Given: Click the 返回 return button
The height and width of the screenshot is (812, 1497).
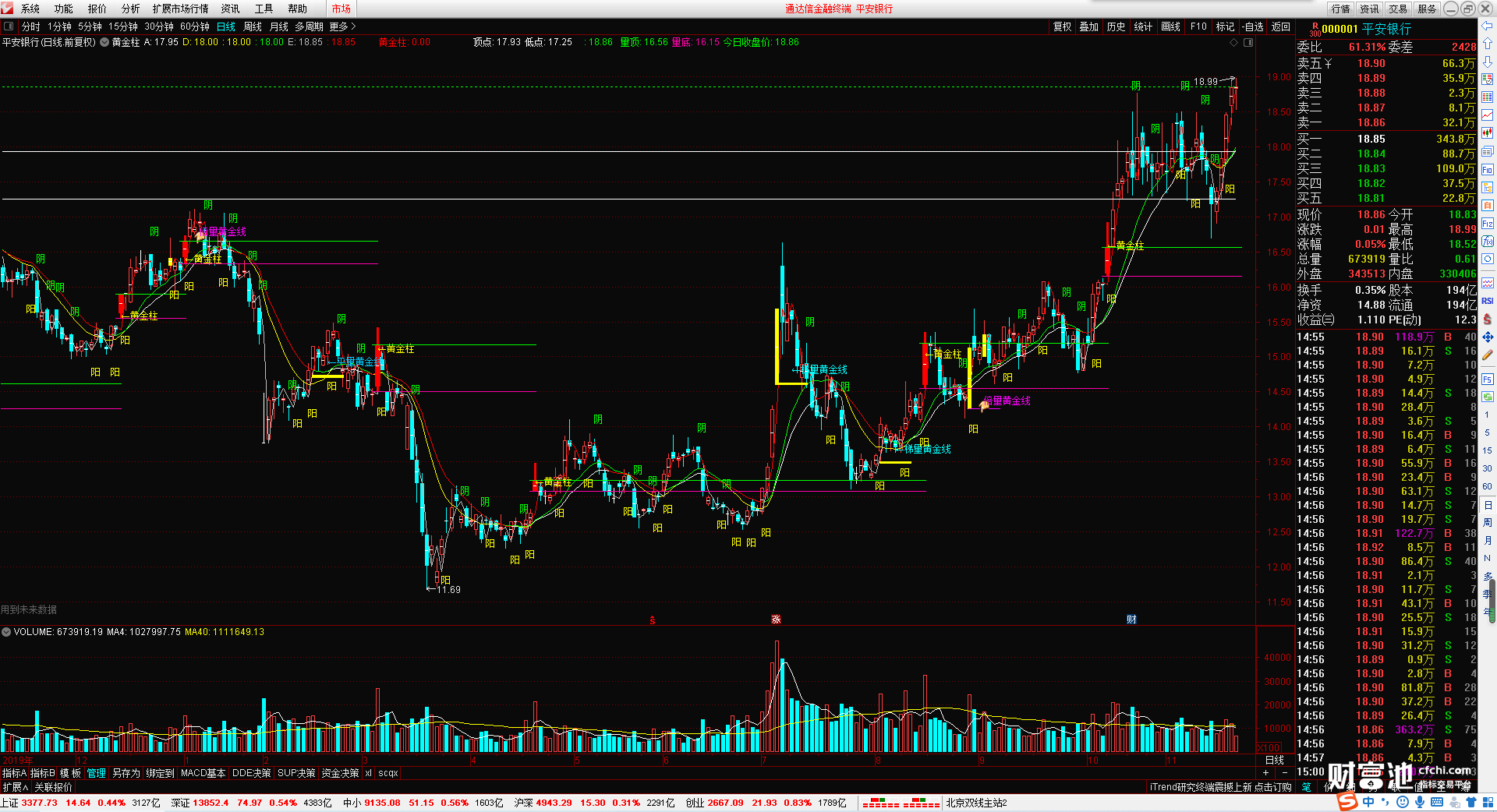Looking at the screenshot, I should 1281,26.
